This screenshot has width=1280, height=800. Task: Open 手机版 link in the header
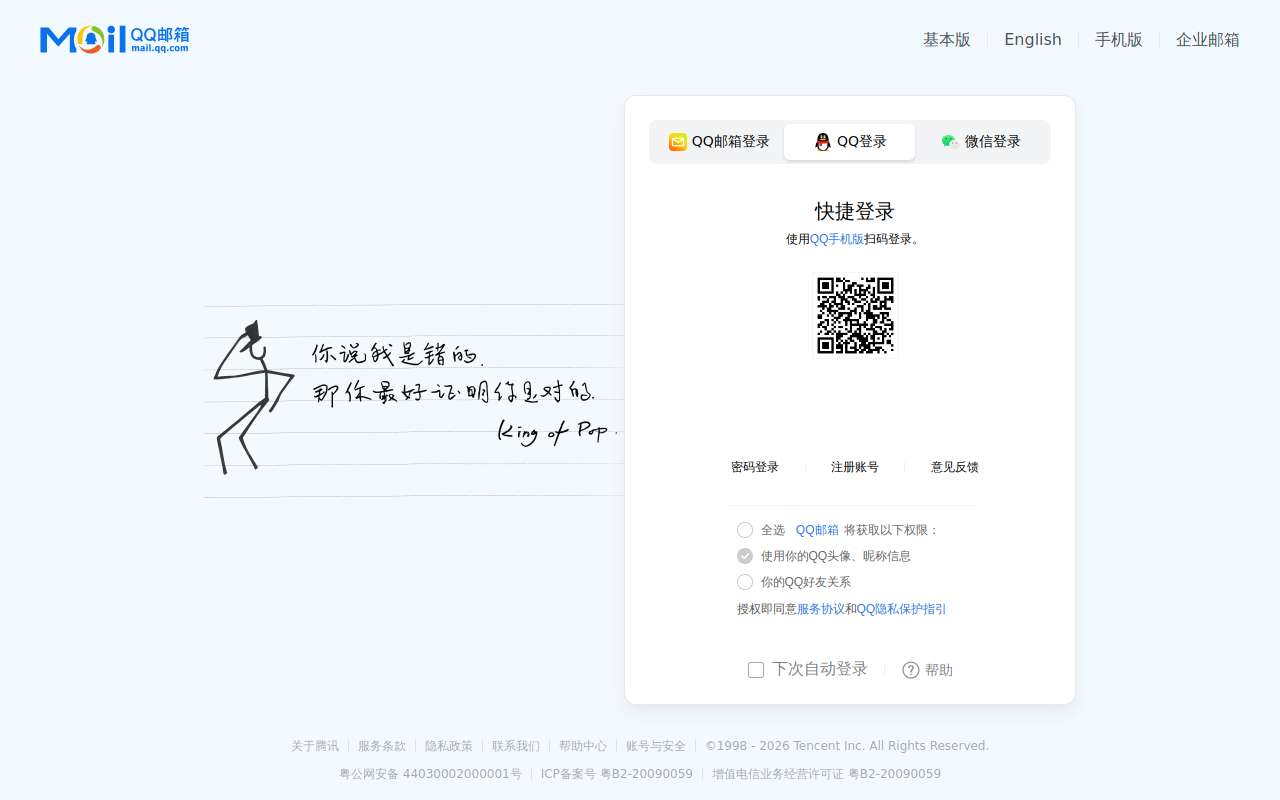tap(1119, 40)
